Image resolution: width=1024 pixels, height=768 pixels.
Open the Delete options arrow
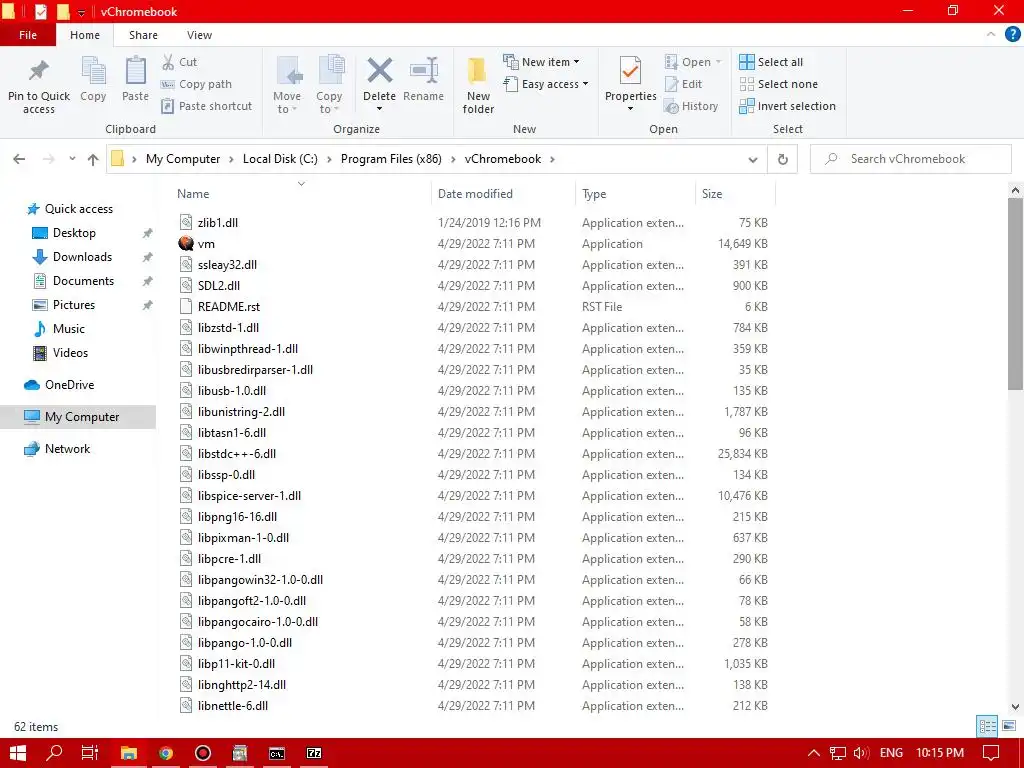click(x=379, y=109)
